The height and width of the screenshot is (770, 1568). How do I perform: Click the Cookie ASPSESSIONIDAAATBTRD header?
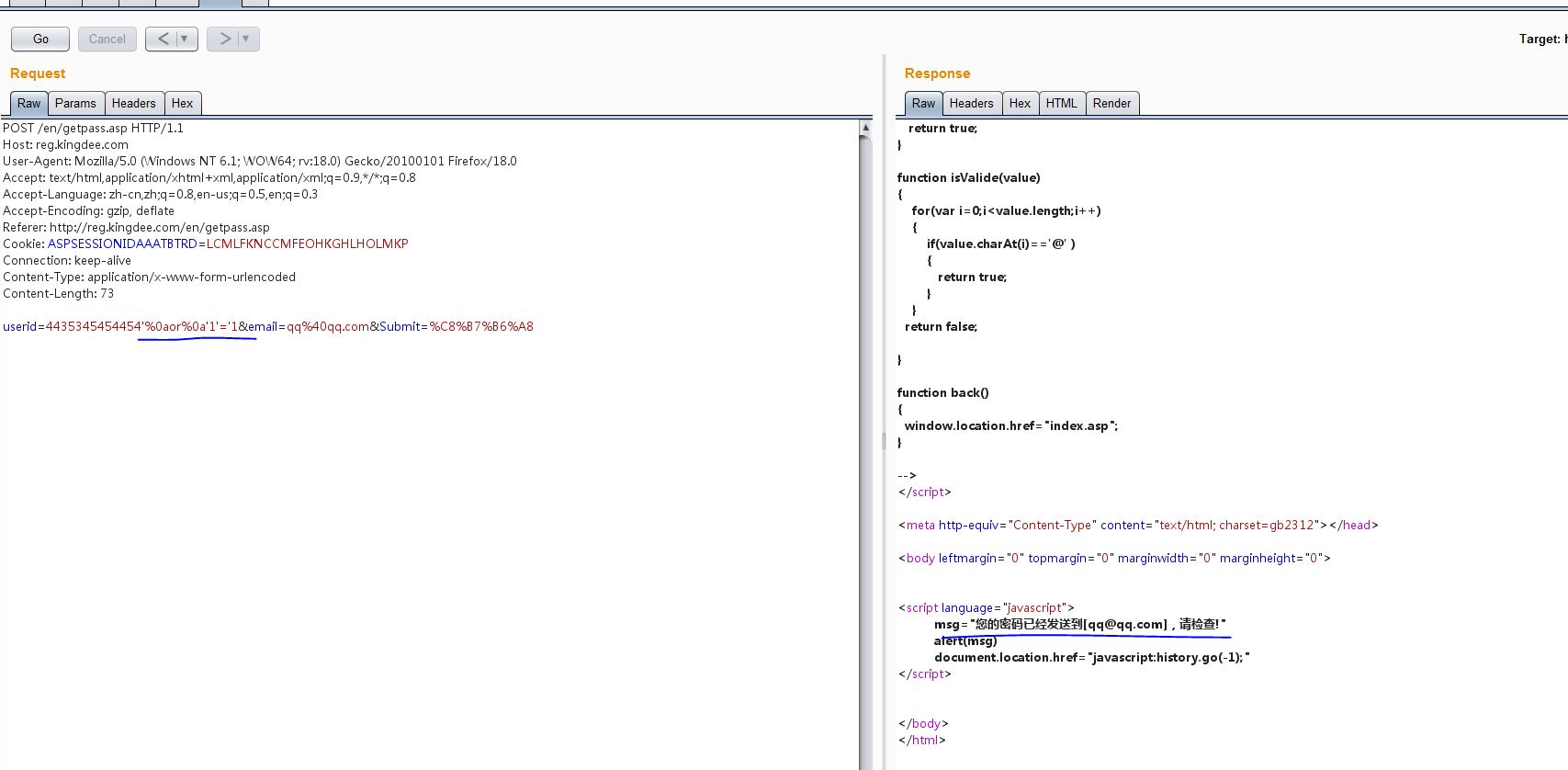205,244
